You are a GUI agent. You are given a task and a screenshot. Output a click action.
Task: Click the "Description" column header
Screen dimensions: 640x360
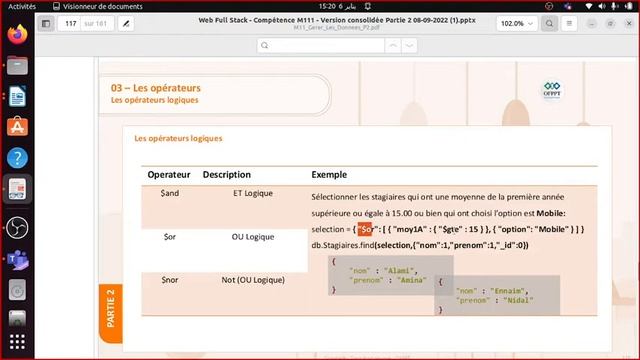coord(227,175)
